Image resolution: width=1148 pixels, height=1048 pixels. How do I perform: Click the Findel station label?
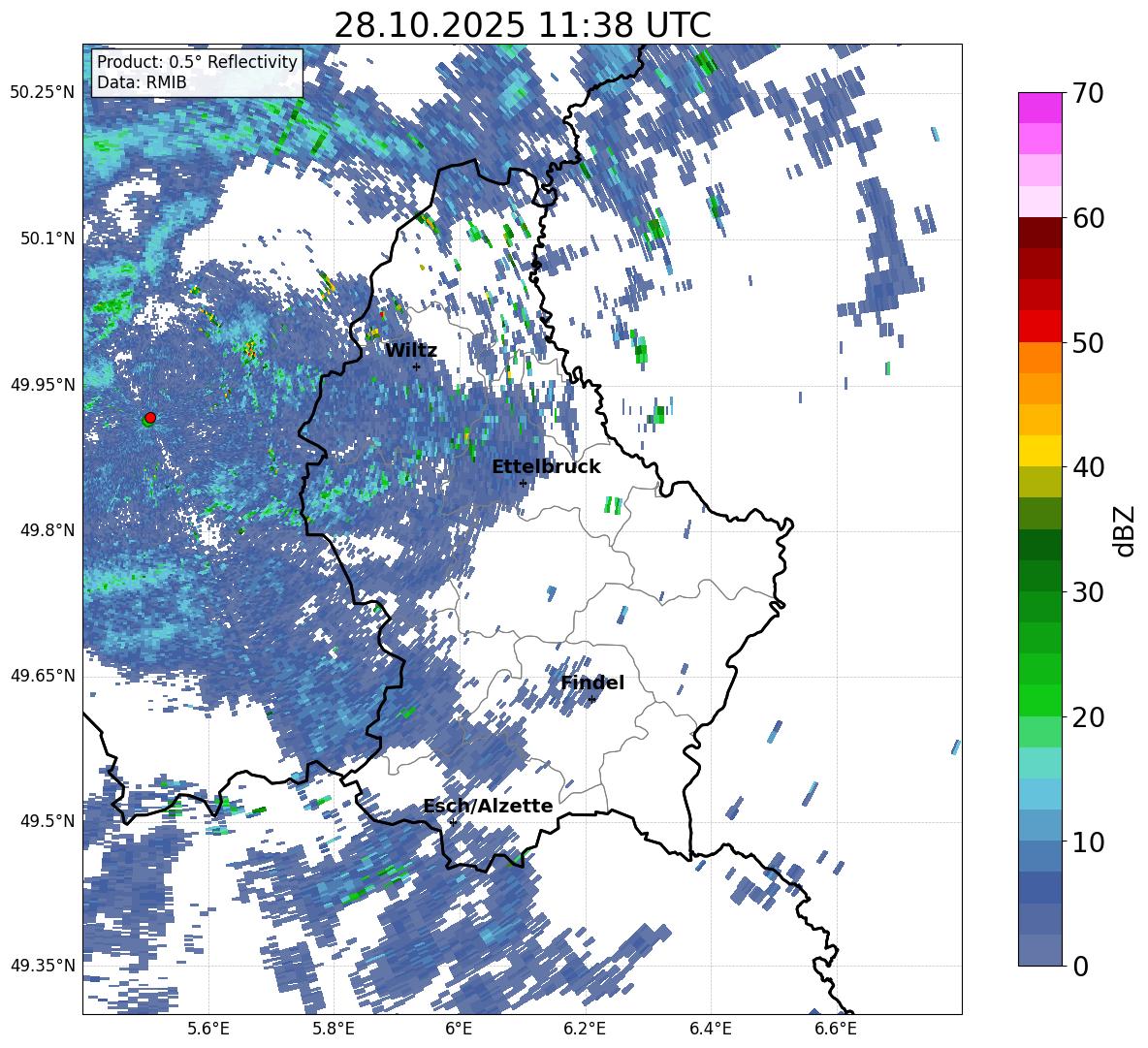pyautogui.click(x=591, y=683)
